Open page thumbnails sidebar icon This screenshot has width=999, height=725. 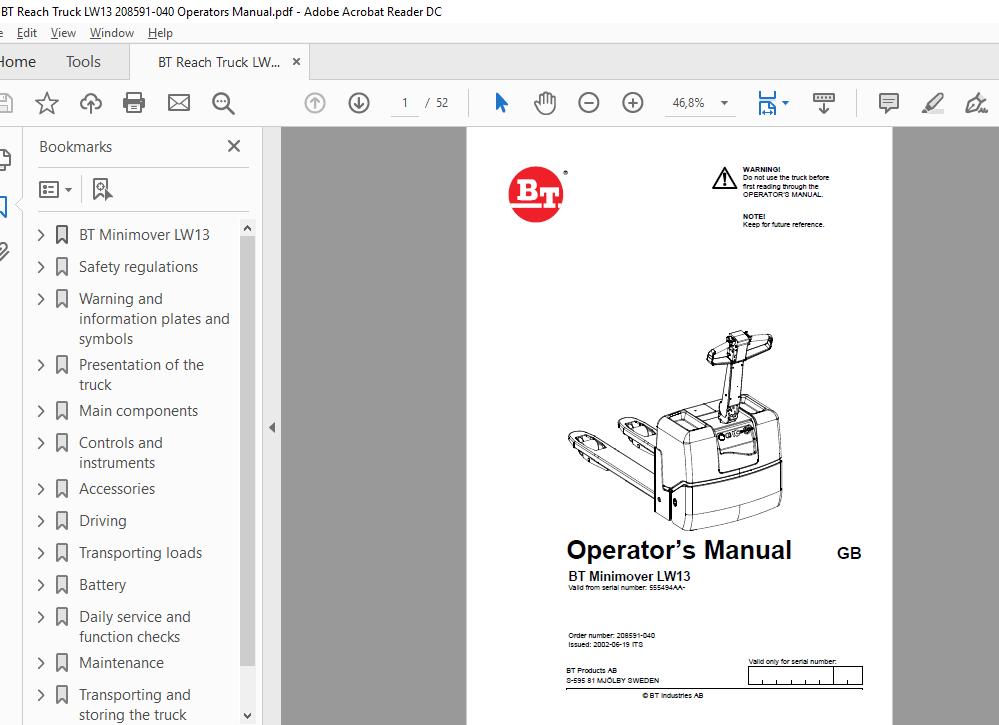point(4,159)
